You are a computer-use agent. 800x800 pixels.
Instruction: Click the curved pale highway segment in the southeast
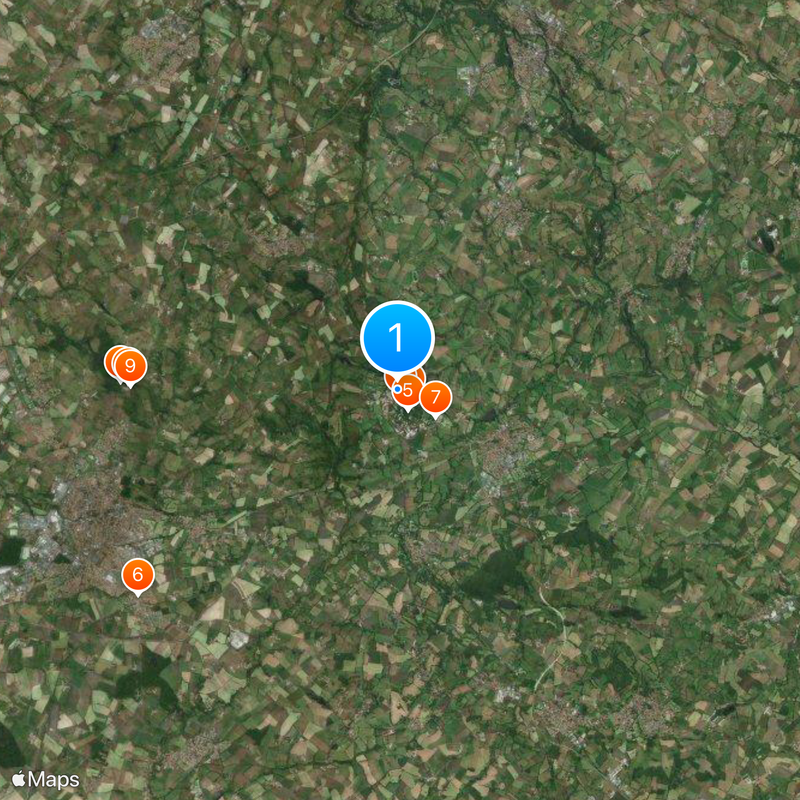[x=552, y=638]
